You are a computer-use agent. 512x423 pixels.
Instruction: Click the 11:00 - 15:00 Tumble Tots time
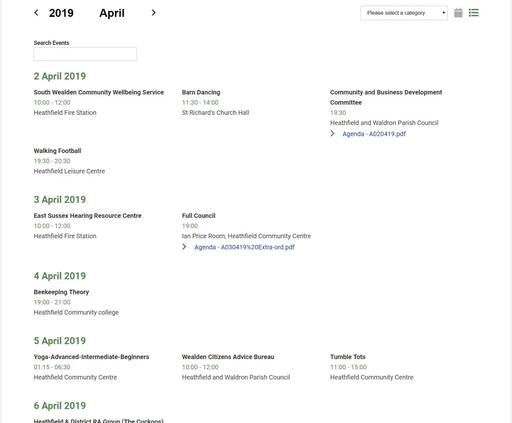coord(348,367)
